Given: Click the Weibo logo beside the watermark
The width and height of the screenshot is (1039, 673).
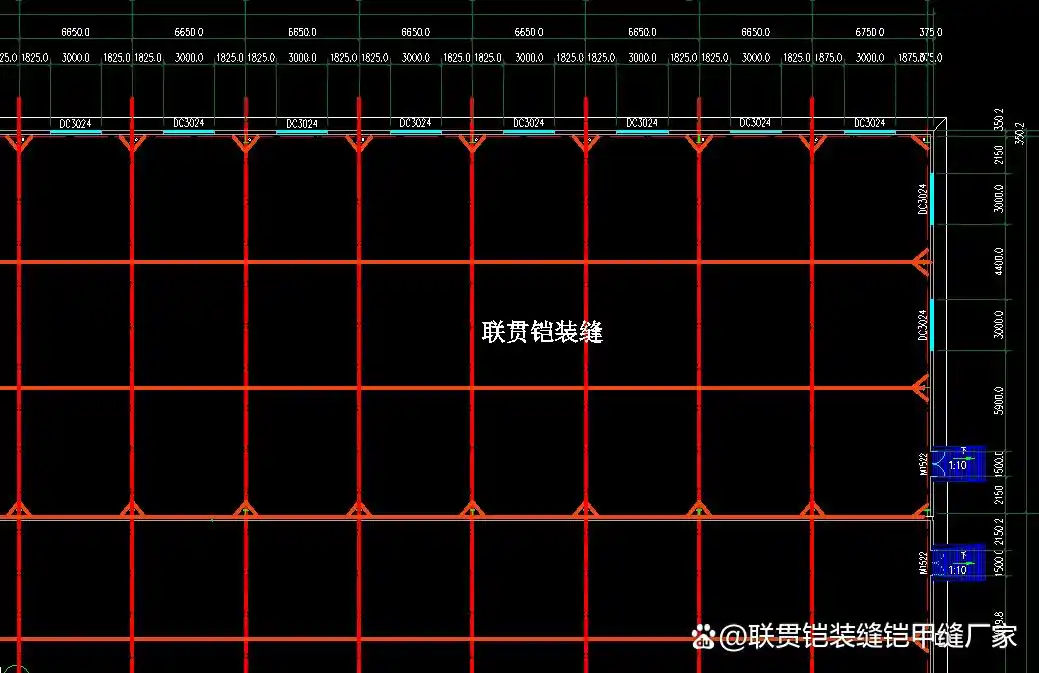Looking at the screenshot, I should coord(706,637).
